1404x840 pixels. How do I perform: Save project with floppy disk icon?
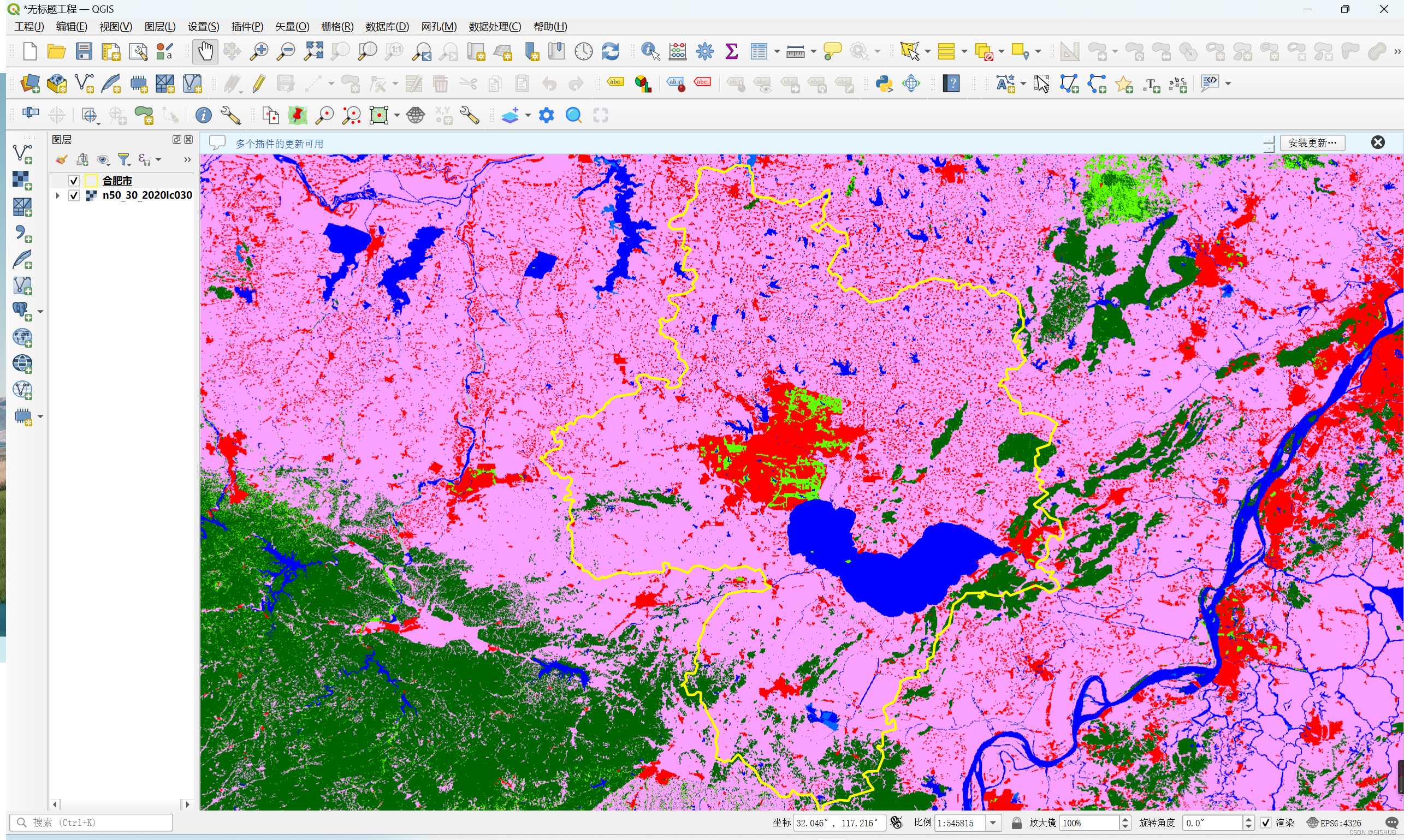84,51
